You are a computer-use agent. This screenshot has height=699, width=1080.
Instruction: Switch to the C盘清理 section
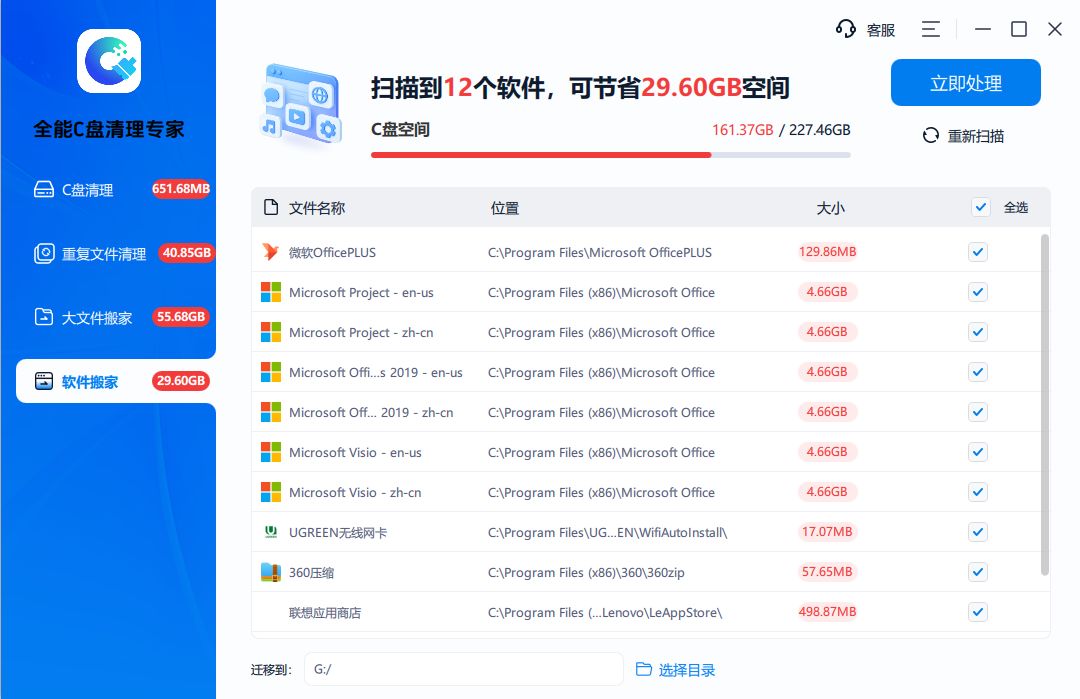coord(44,188)
